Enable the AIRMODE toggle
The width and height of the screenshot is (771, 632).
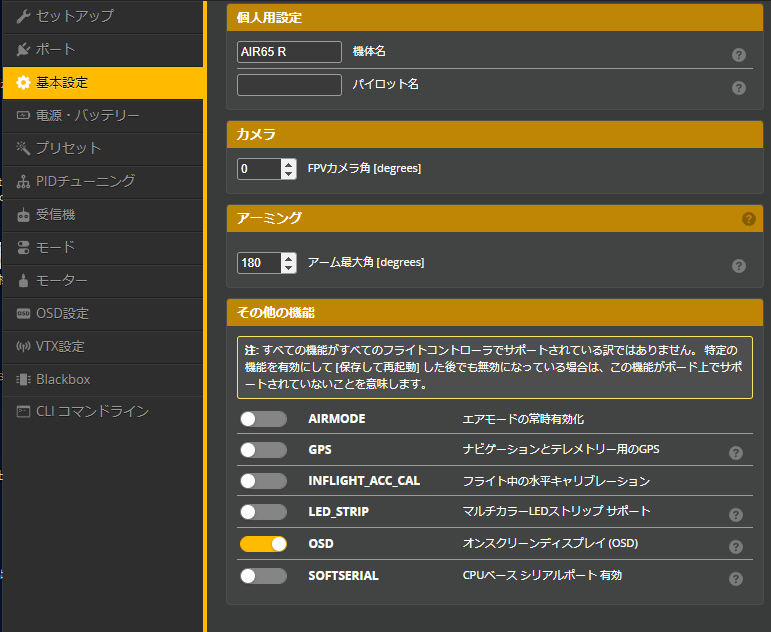tap(263, 419)
